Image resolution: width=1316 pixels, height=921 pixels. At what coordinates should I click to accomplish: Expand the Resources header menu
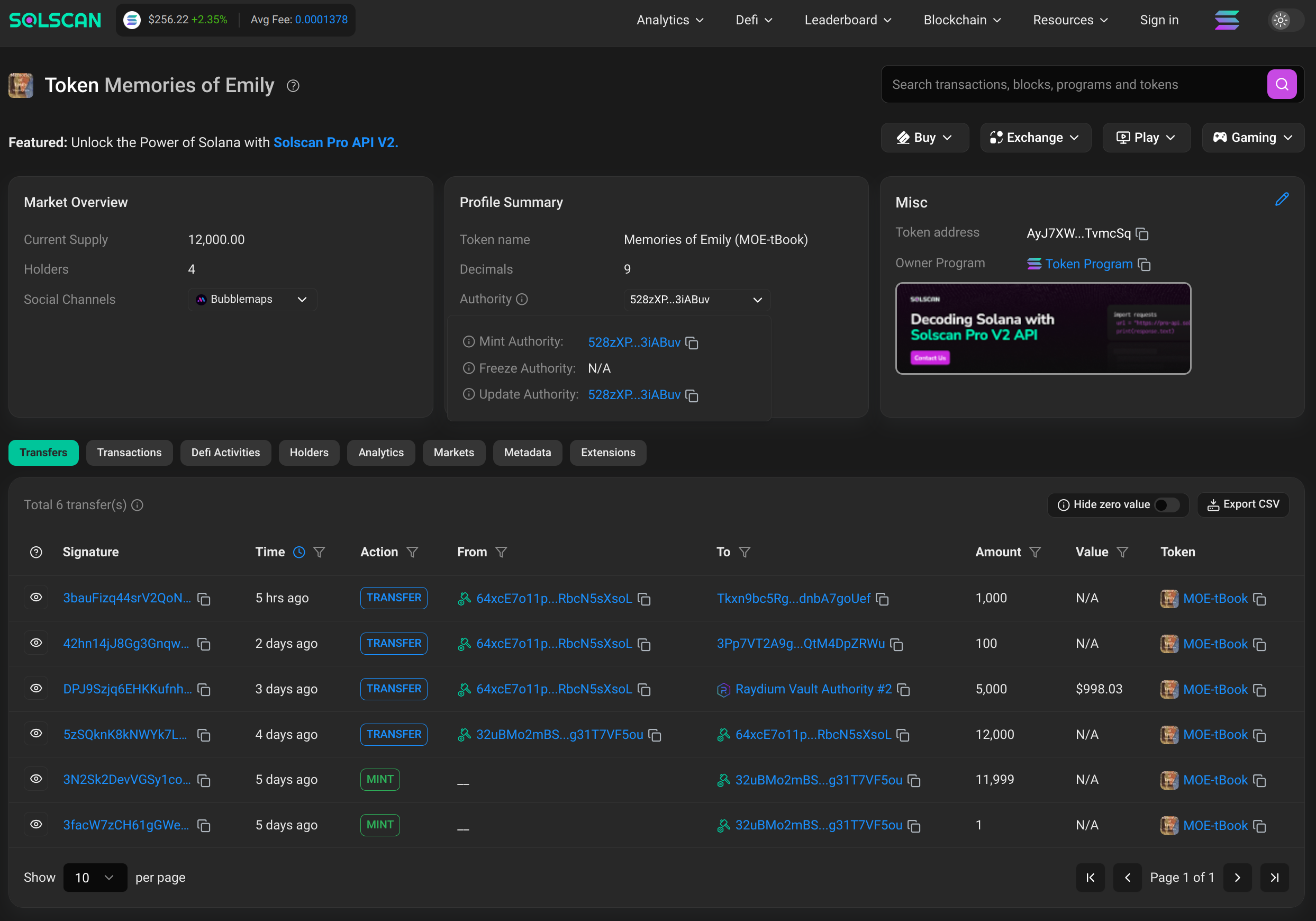1070,20
